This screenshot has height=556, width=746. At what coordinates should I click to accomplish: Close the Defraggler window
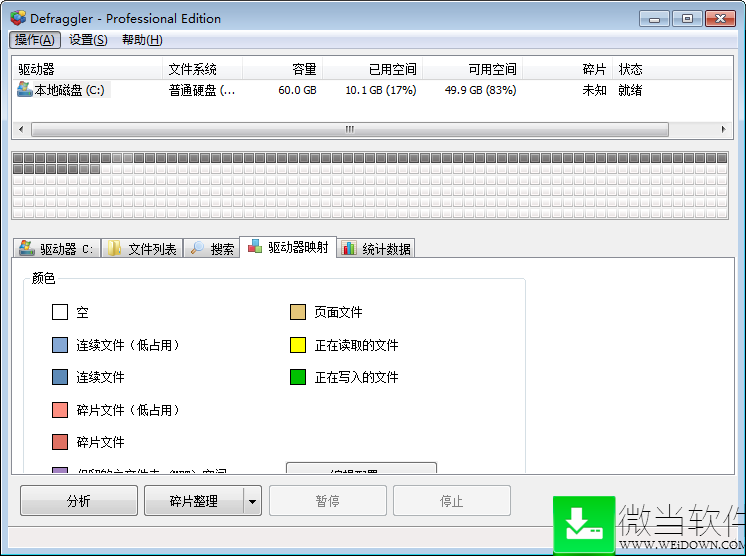[720, 19]
